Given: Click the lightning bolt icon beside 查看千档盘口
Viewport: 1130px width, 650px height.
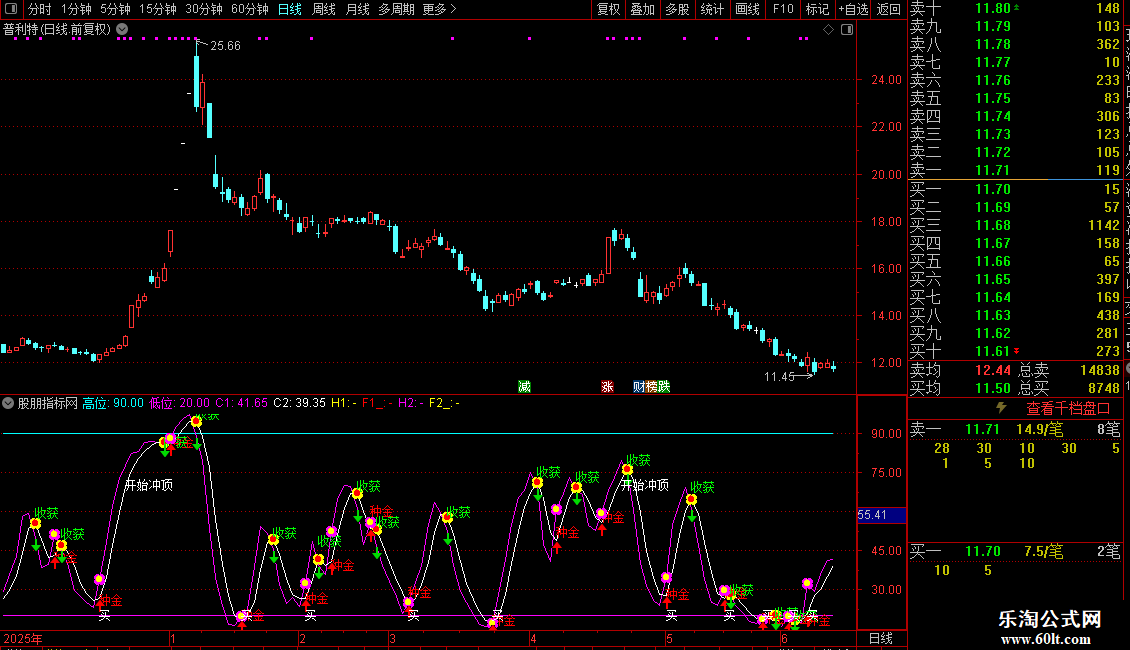Looking at the screenshot, I should pyautogui.click(x=1001, y=408).
